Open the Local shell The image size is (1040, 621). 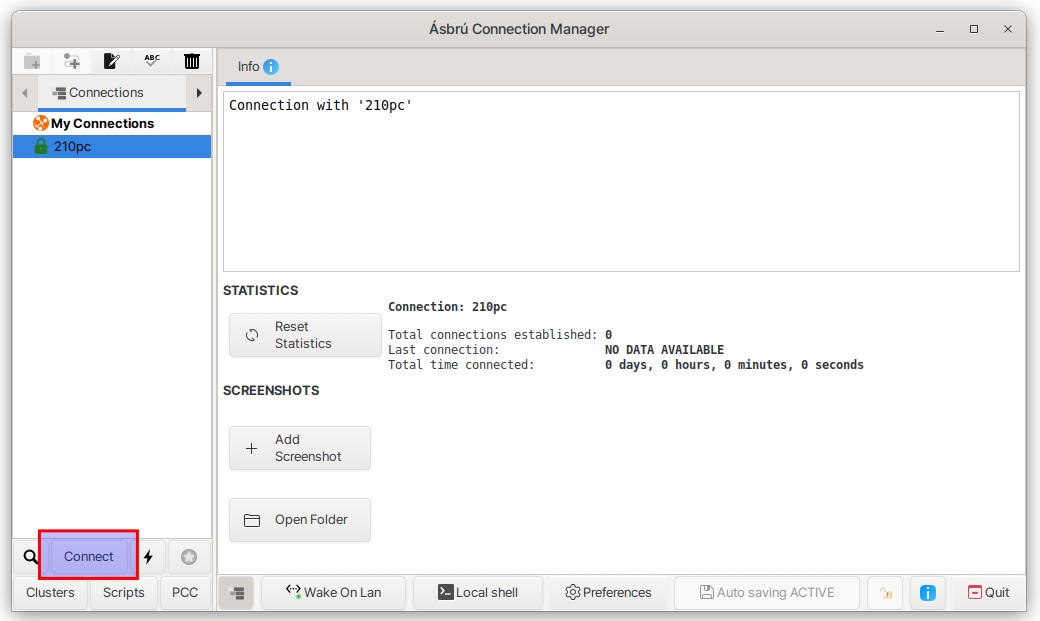478,592
